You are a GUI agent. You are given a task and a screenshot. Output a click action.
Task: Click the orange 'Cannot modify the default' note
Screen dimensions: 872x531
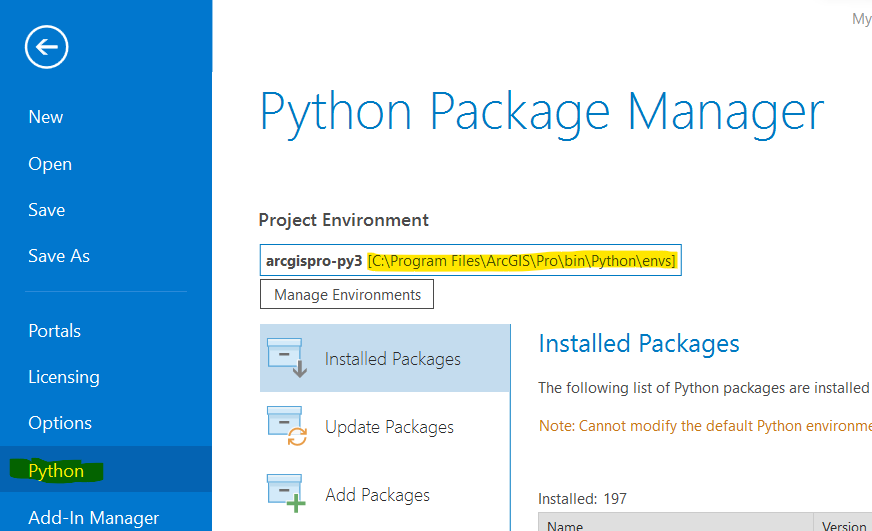tap(705, 426)
